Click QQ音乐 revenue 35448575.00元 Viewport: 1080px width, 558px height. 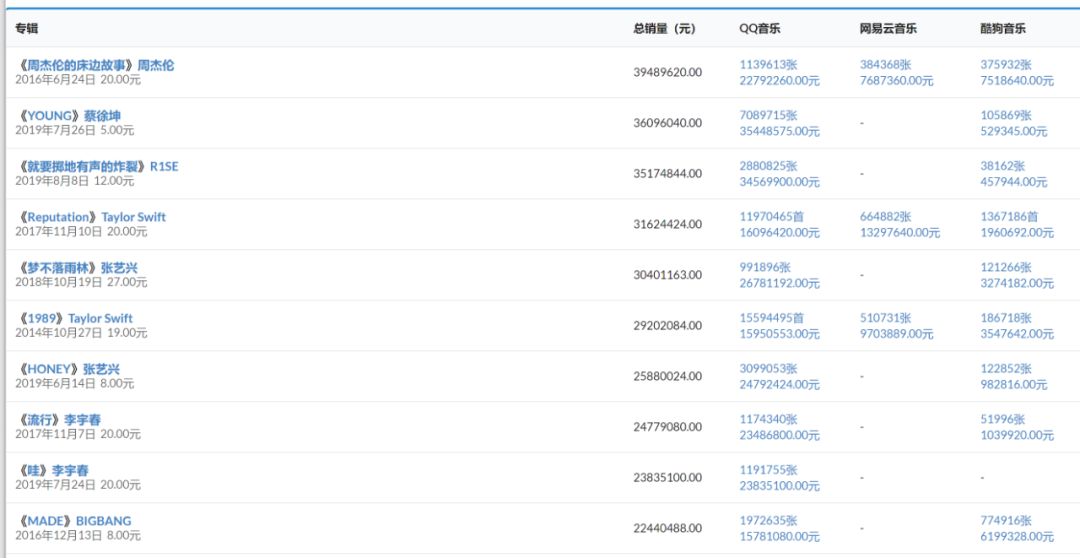[780, 131]
